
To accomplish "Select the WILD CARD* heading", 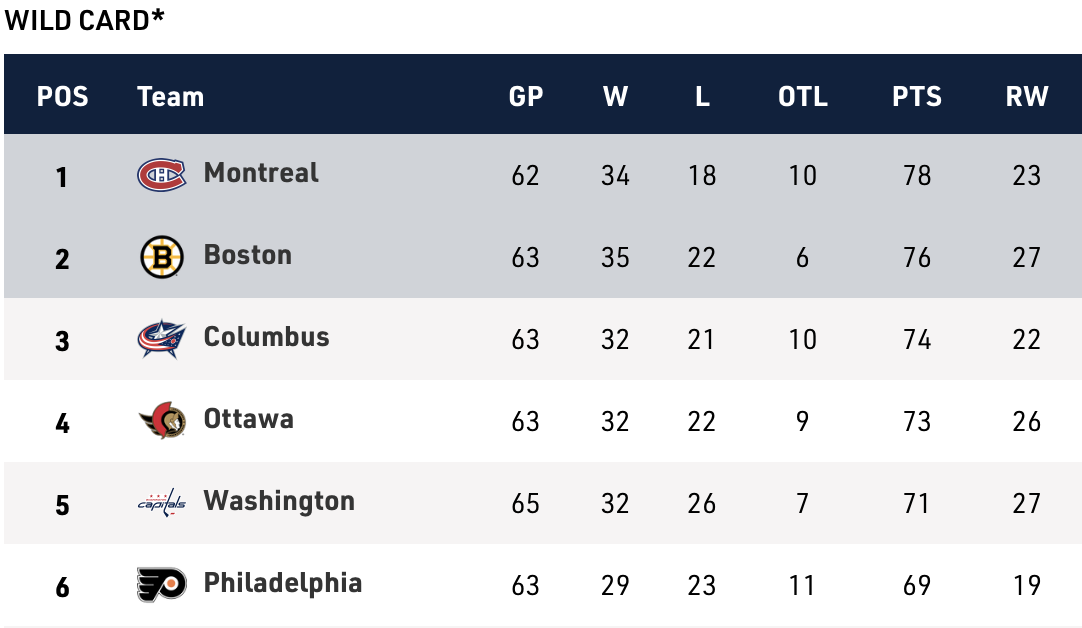I will [x=84, y=20].
